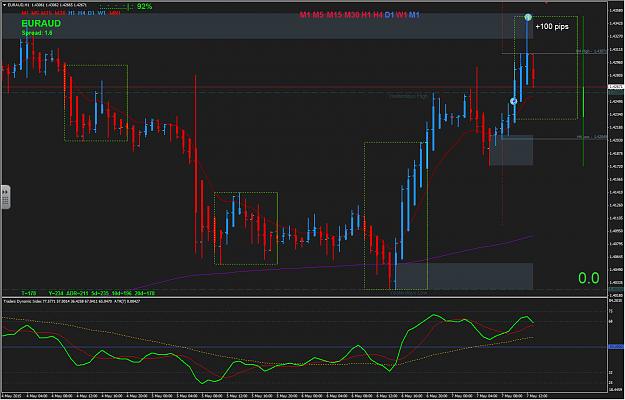Click the ADR=211 statistic in the green range row
The height and width of the screenshot is (400, 625).
coord(78,293)
